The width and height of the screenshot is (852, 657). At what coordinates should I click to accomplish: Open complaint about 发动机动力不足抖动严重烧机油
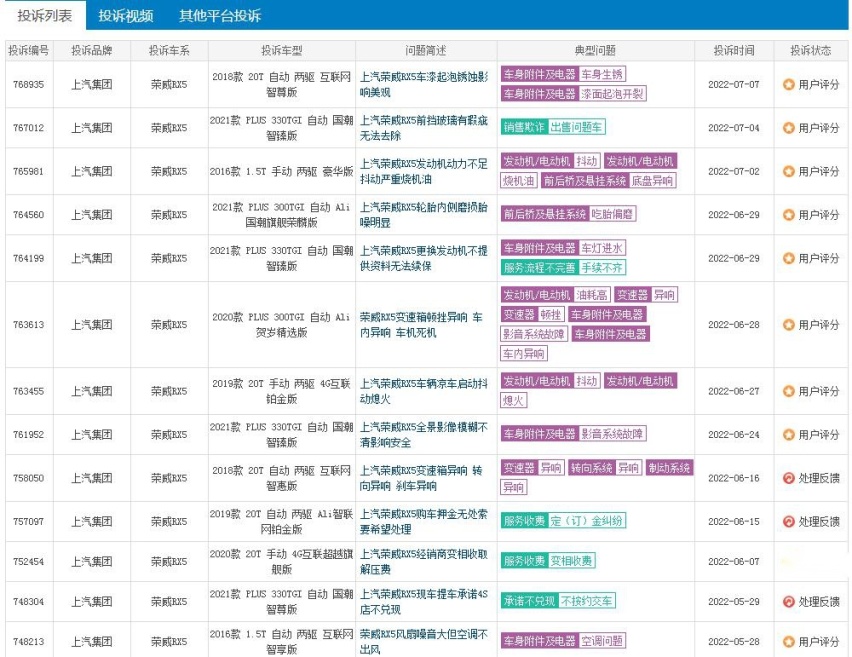click(424, 171)
